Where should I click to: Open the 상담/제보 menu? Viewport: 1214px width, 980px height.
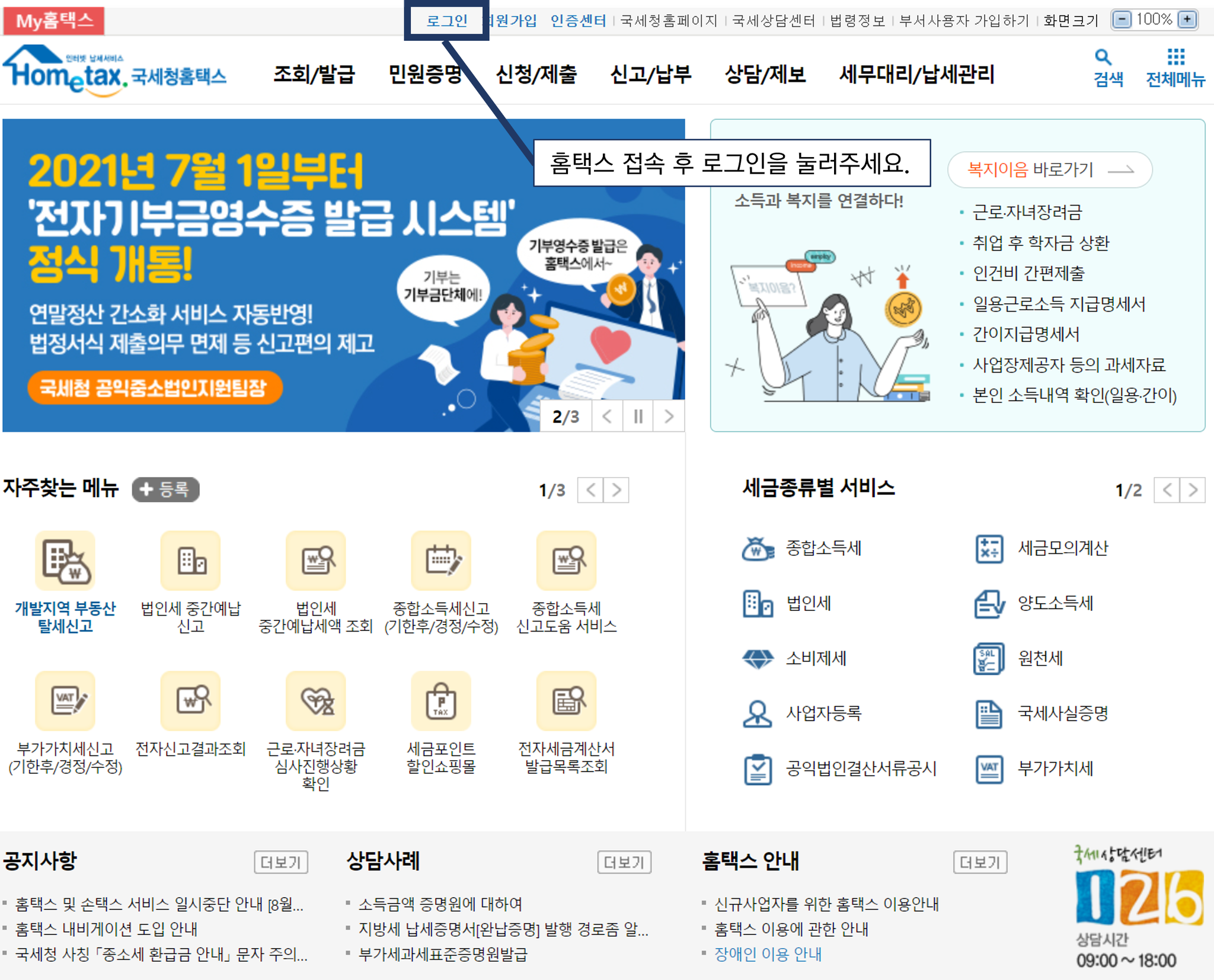(x=765, y=75)
